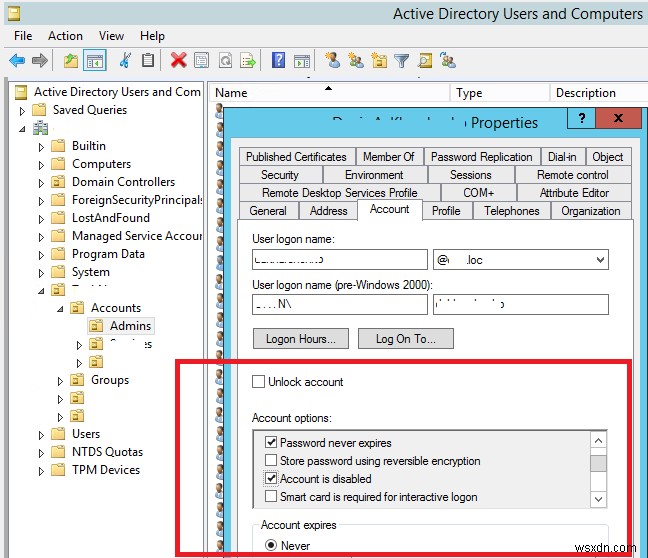The image size is (648, 558).
Task: Collapse the Accounts OU
Action: tap(60, 309)
